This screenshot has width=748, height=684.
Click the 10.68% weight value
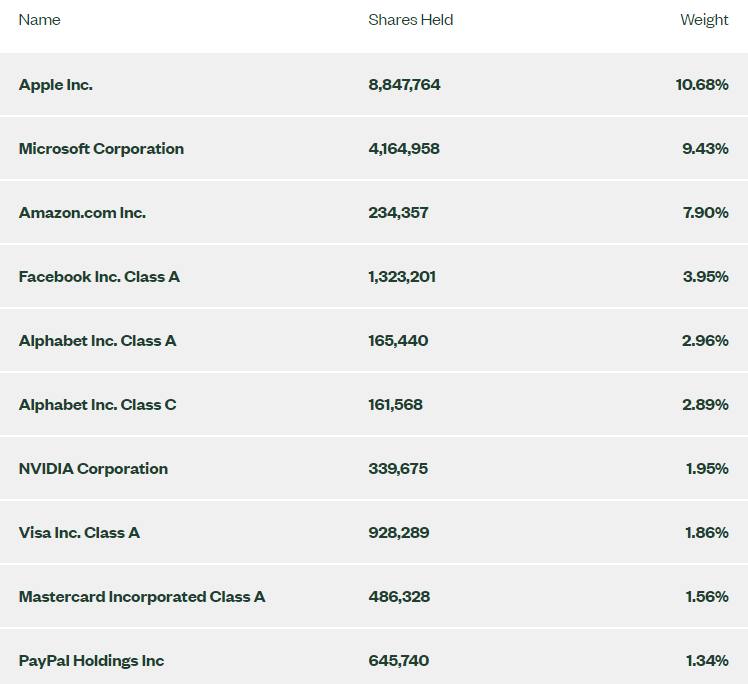[x=702, y=84]
